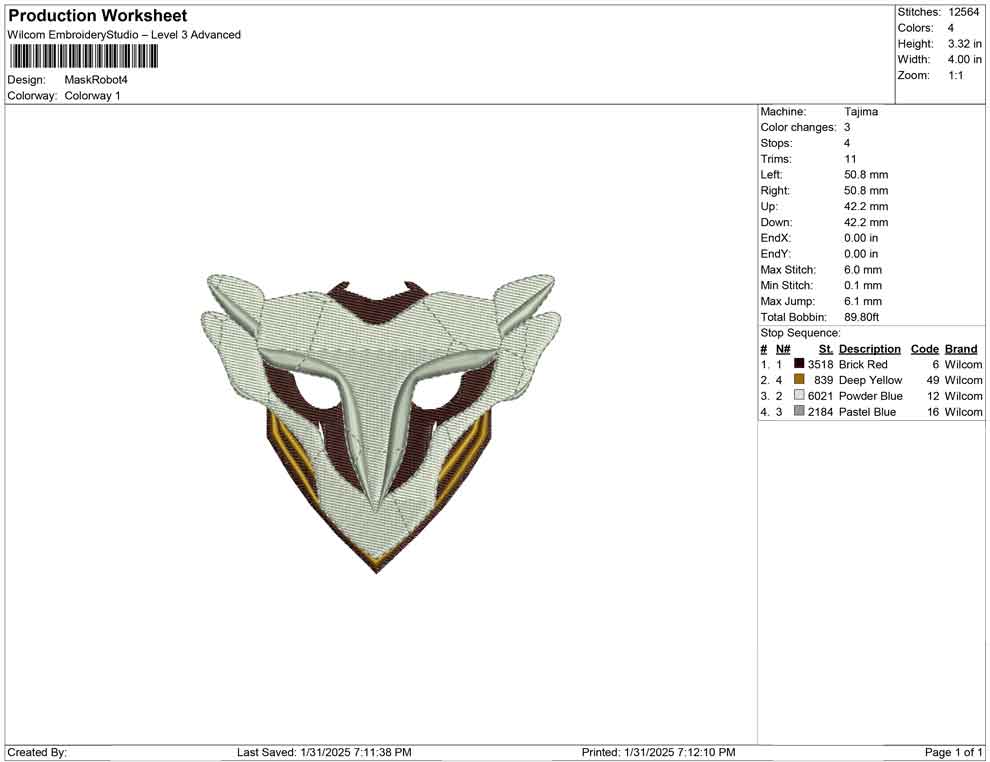This screenshot has height=762, width=990.
Task: Click the St. column header
Action: pos(825,348)
